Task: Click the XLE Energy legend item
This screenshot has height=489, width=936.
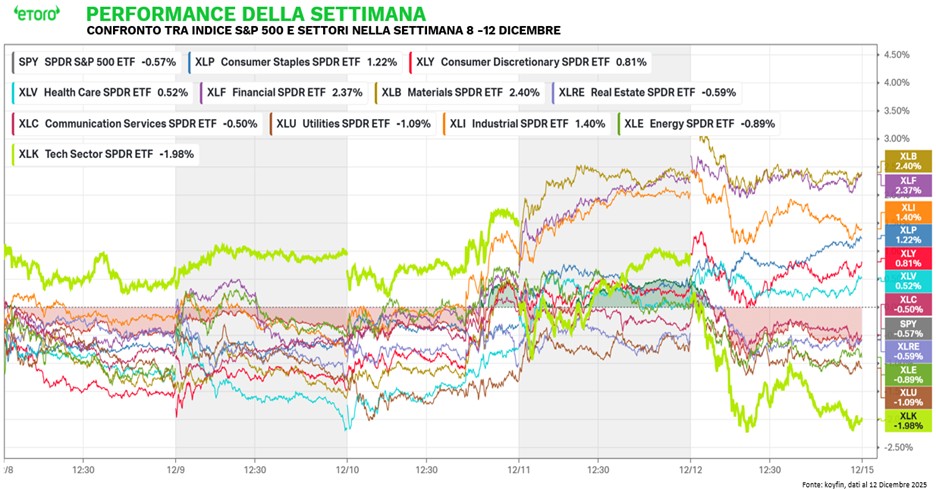Action: pos(699,124)
